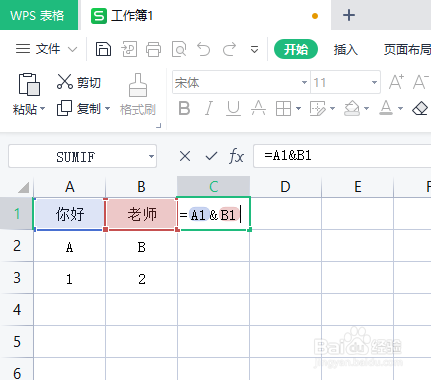431x380 pixels.
Task: Select the 开始 ribbon tab
Action: tap(296, 49)
